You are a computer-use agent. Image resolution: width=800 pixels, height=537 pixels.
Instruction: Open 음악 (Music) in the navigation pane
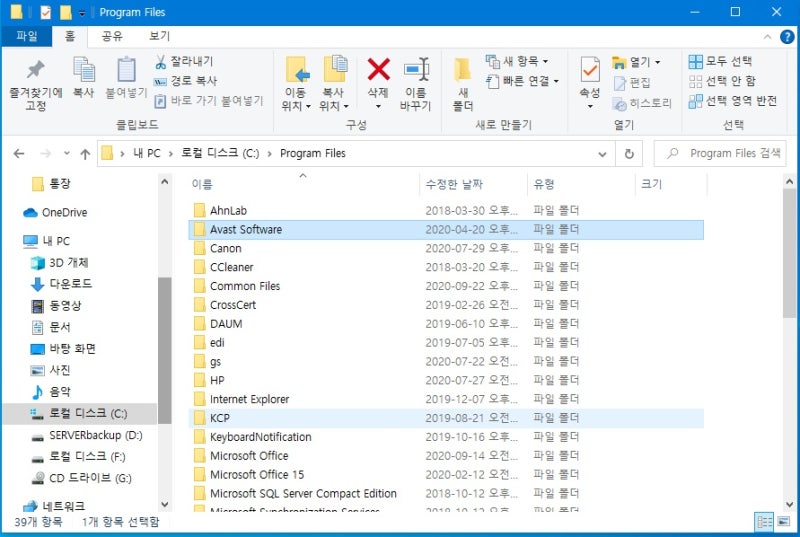(x=51, y=392)
